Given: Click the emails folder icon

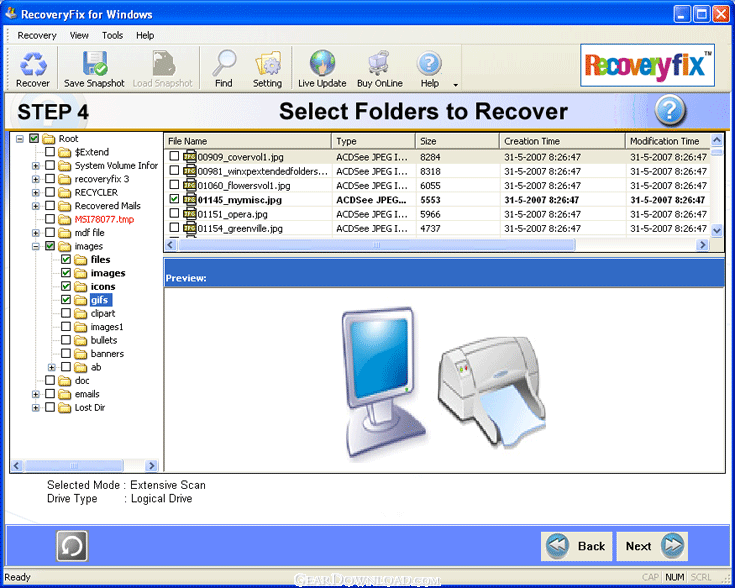Looking at the screenshot, I should [x=65, y=394].
